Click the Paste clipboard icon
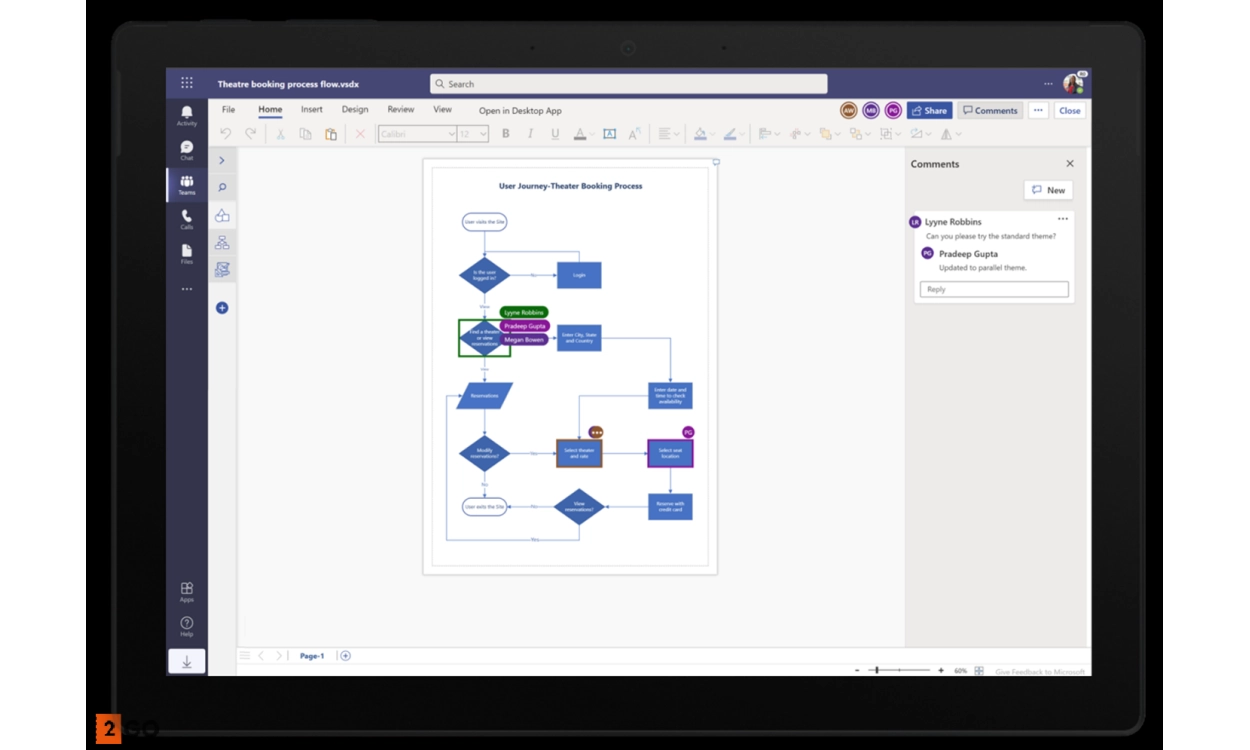1250x750 pixels. 331,134
